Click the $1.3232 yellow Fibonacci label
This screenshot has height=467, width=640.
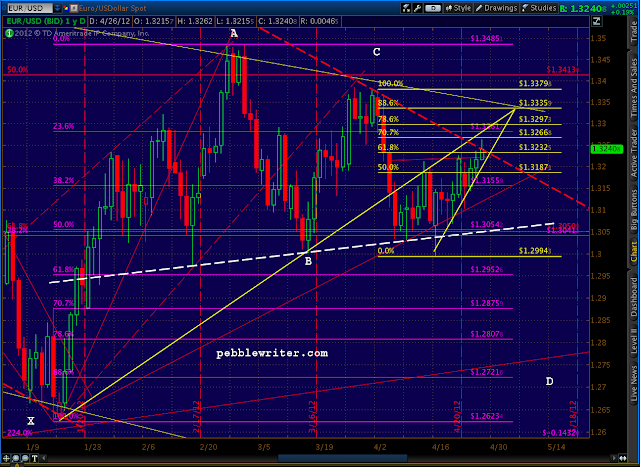535,147
